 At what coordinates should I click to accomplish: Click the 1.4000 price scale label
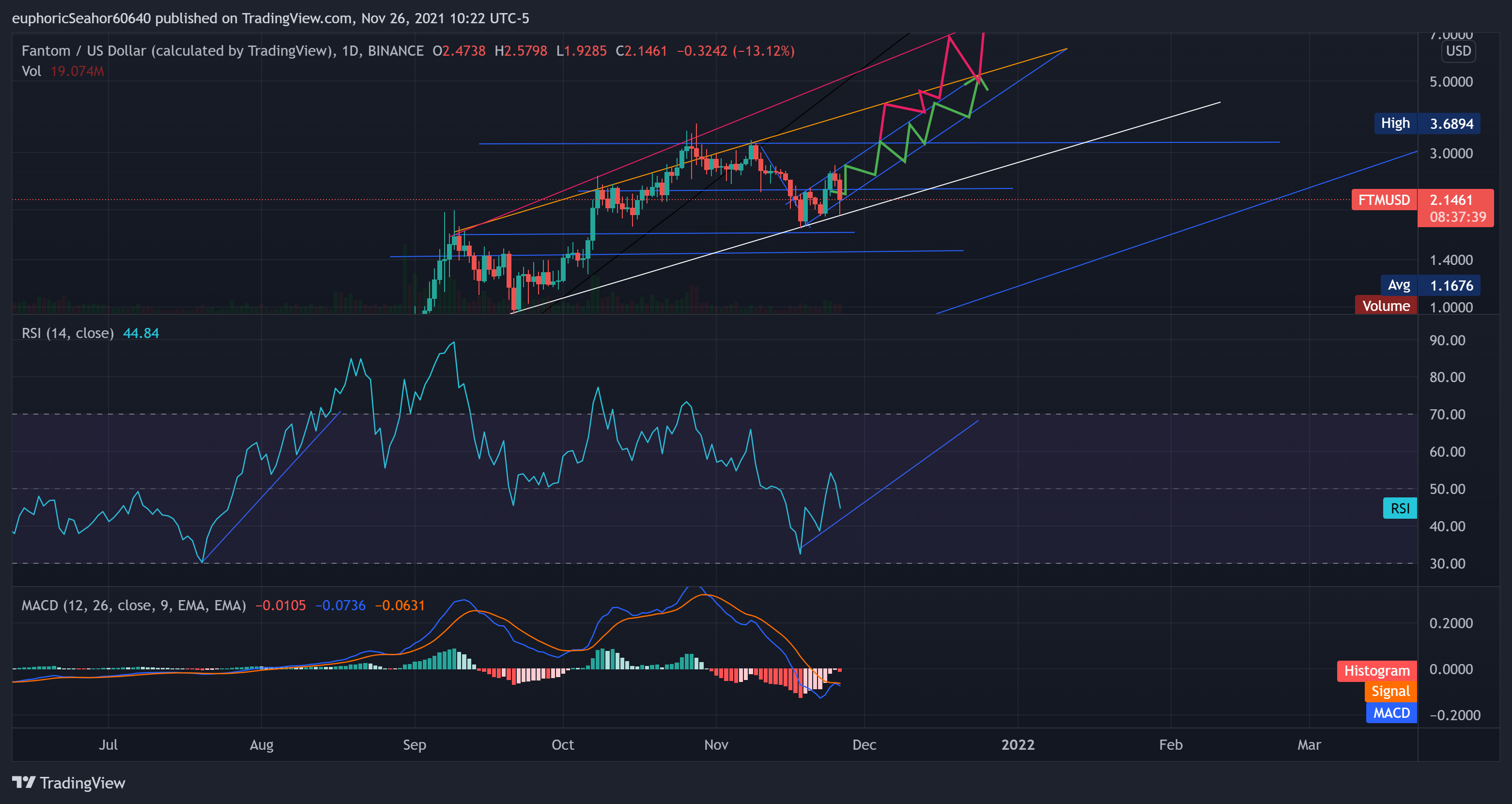[x=1451, y=260]
